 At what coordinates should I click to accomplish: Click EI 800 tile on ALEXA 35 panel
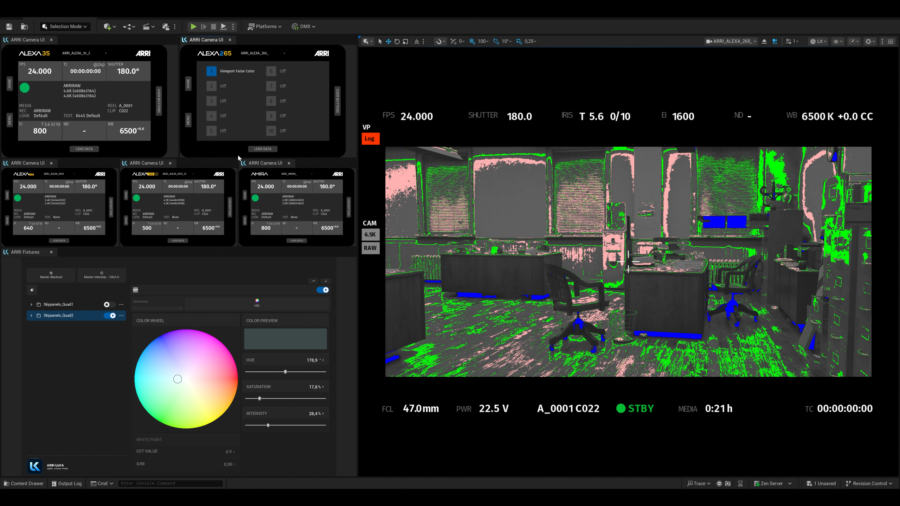pos(40,130)
